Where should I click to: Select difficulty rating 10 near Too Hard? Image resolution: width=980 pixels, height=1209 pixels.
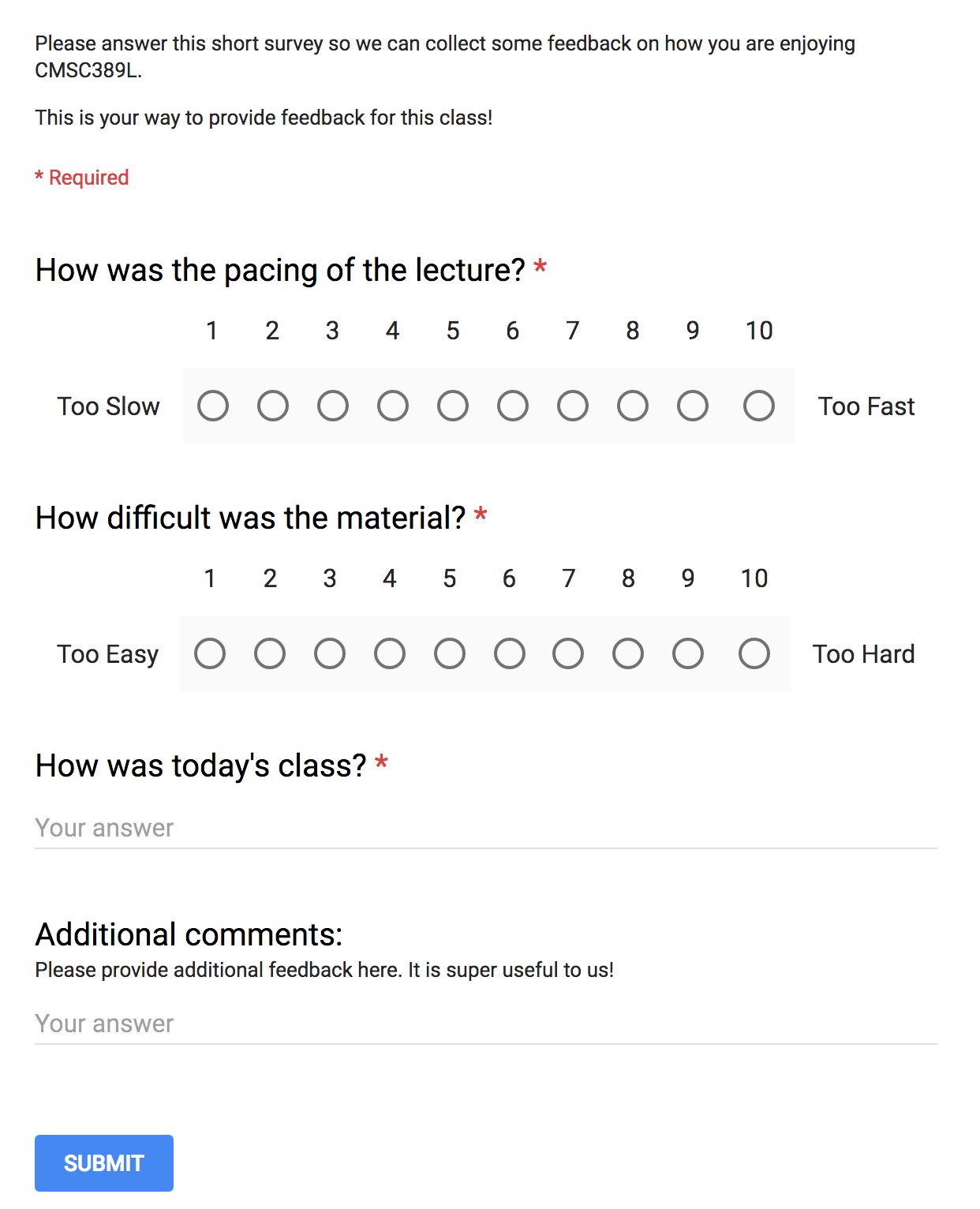pyautogui.click(x=754, y=654)
